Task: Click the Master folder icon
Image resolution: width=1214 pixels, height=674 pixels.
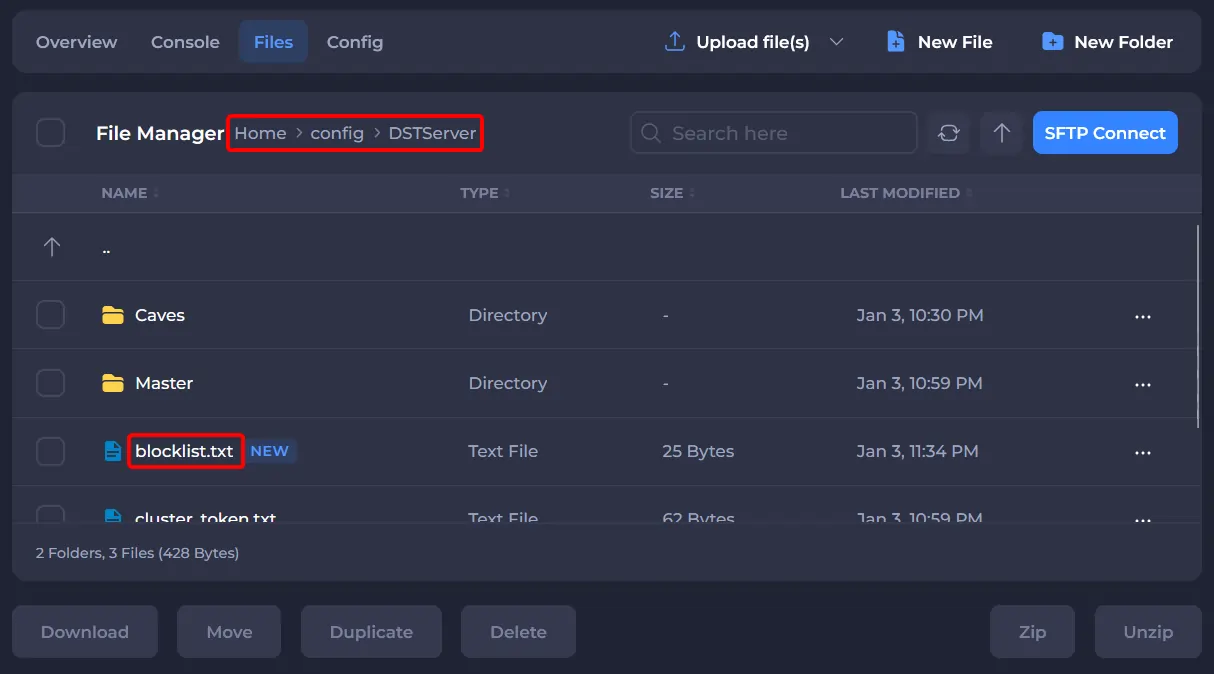Action: (x=113, y=383)
